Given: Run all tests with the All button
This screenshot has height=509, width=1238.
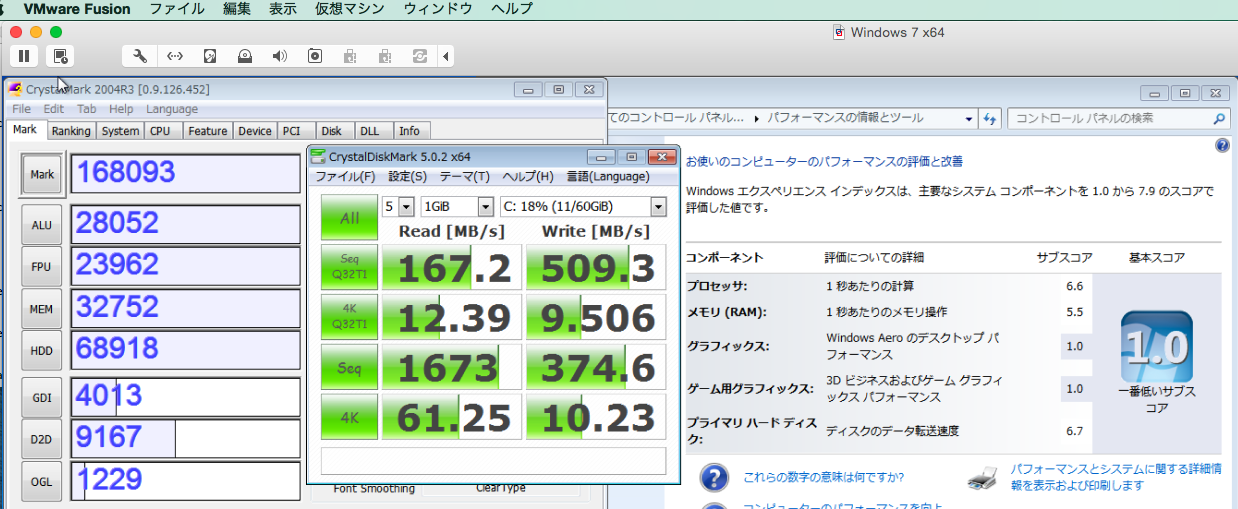Looking at the screenshot, I should pyautogui.click(x=349, y=217).
